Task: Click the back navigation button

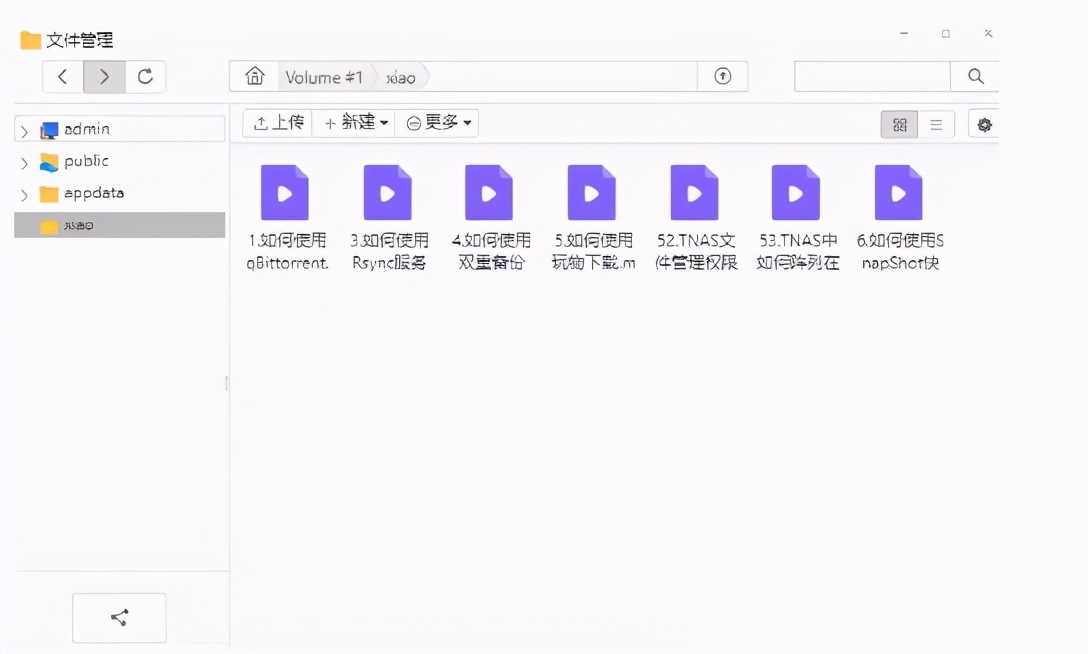Action: (x=62, y=76)
